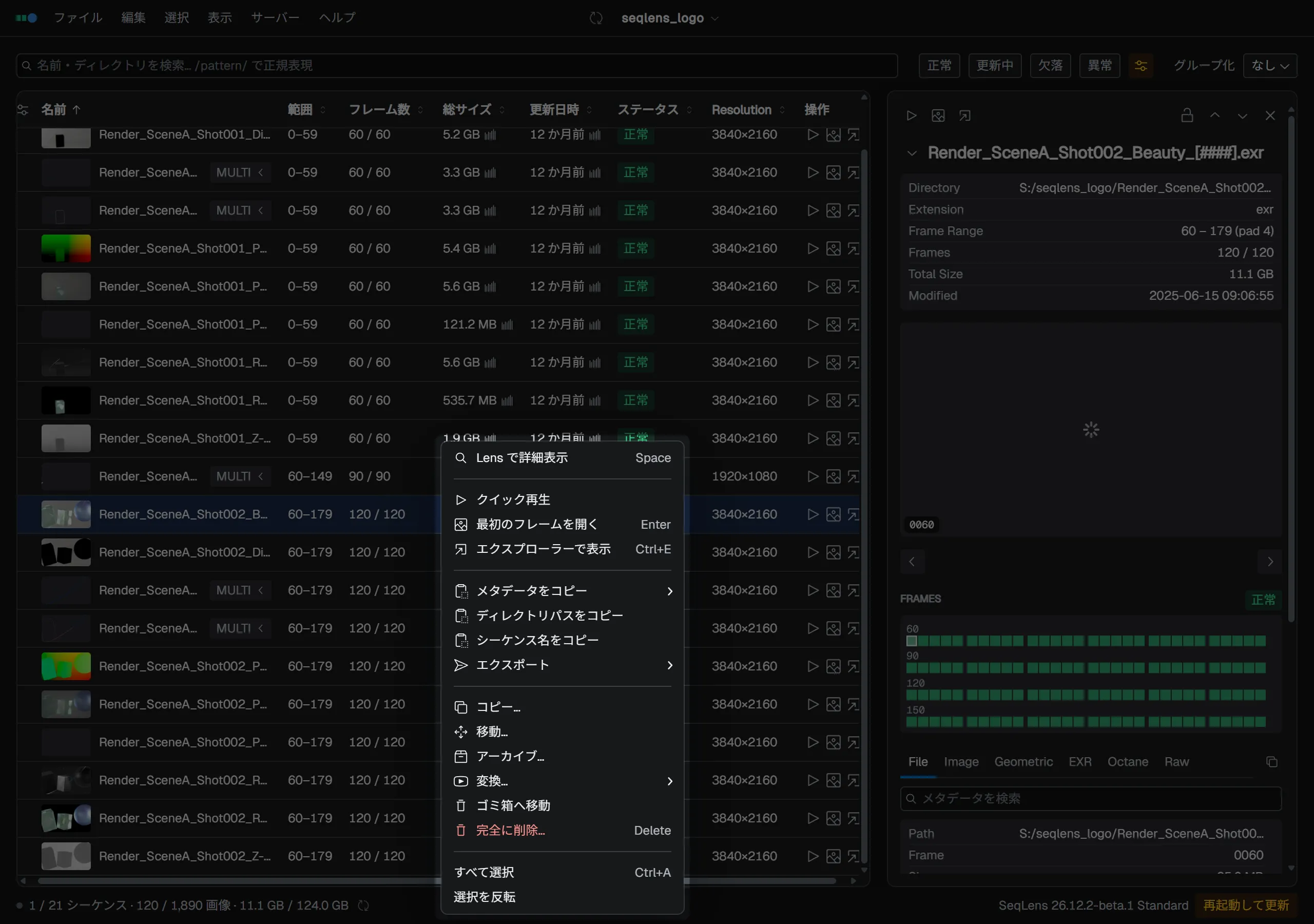The image size is (1314, 924).
Task: Play the 535.7 MB sequence row
Action: click(812, 400)
